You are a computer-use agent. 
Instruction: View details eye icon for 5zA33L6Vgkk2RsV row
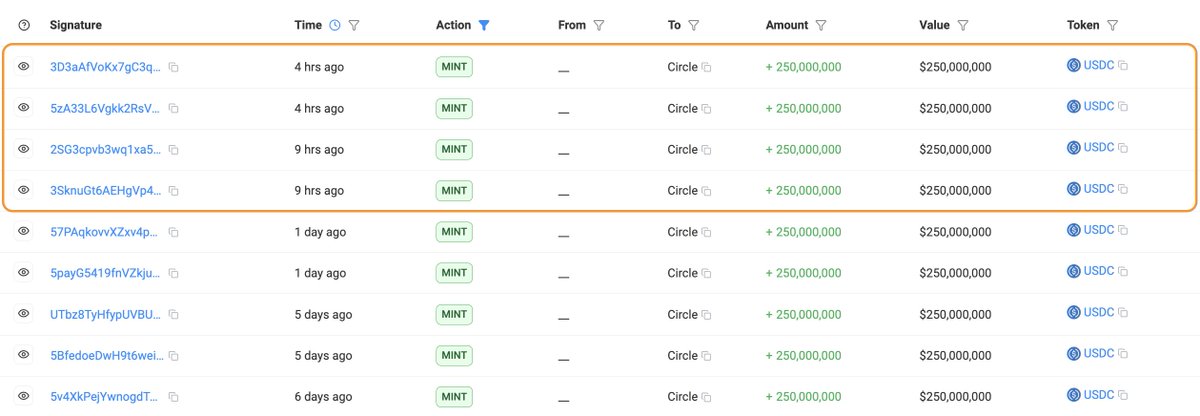(24, 107)
